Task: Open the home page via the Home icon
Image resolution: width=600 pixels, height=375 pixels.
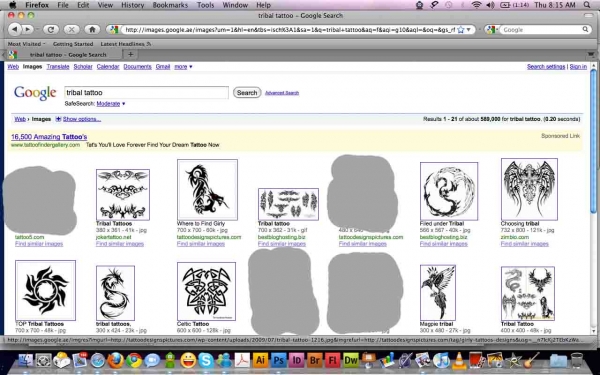Action: (92, 29)
